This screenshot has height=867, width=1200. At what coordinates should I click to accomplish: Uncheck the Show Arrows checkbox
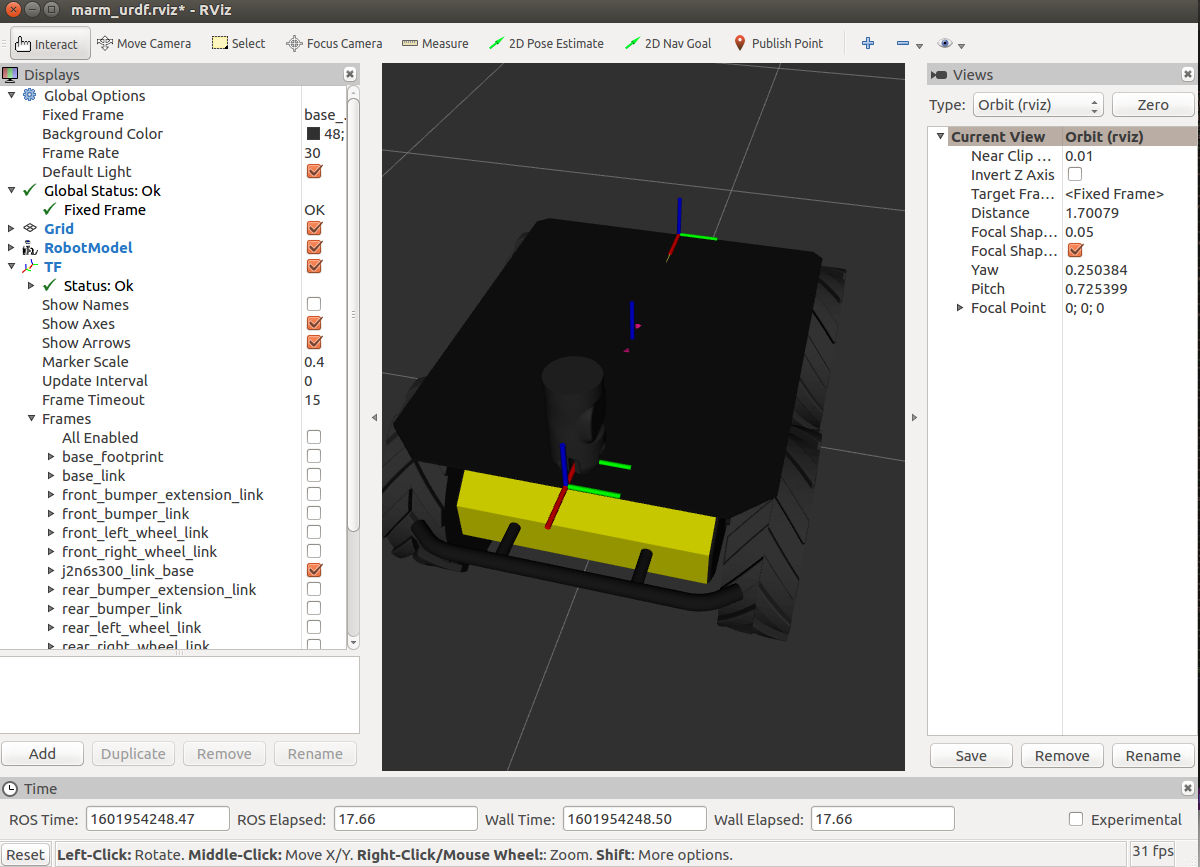tap(314, 342)
